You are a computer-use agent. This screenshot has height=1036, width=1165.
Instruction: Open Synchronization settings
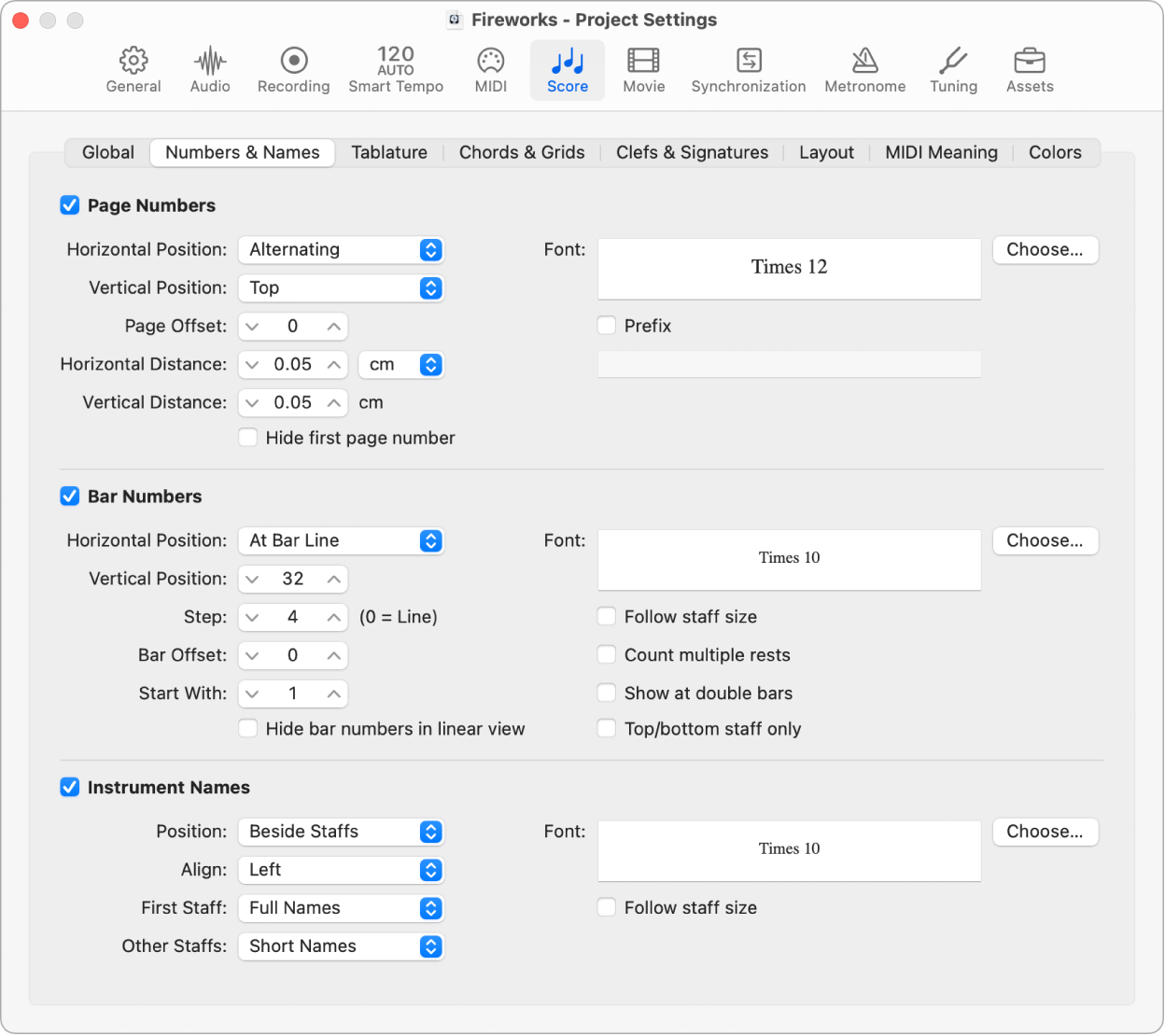coord(748,68)
